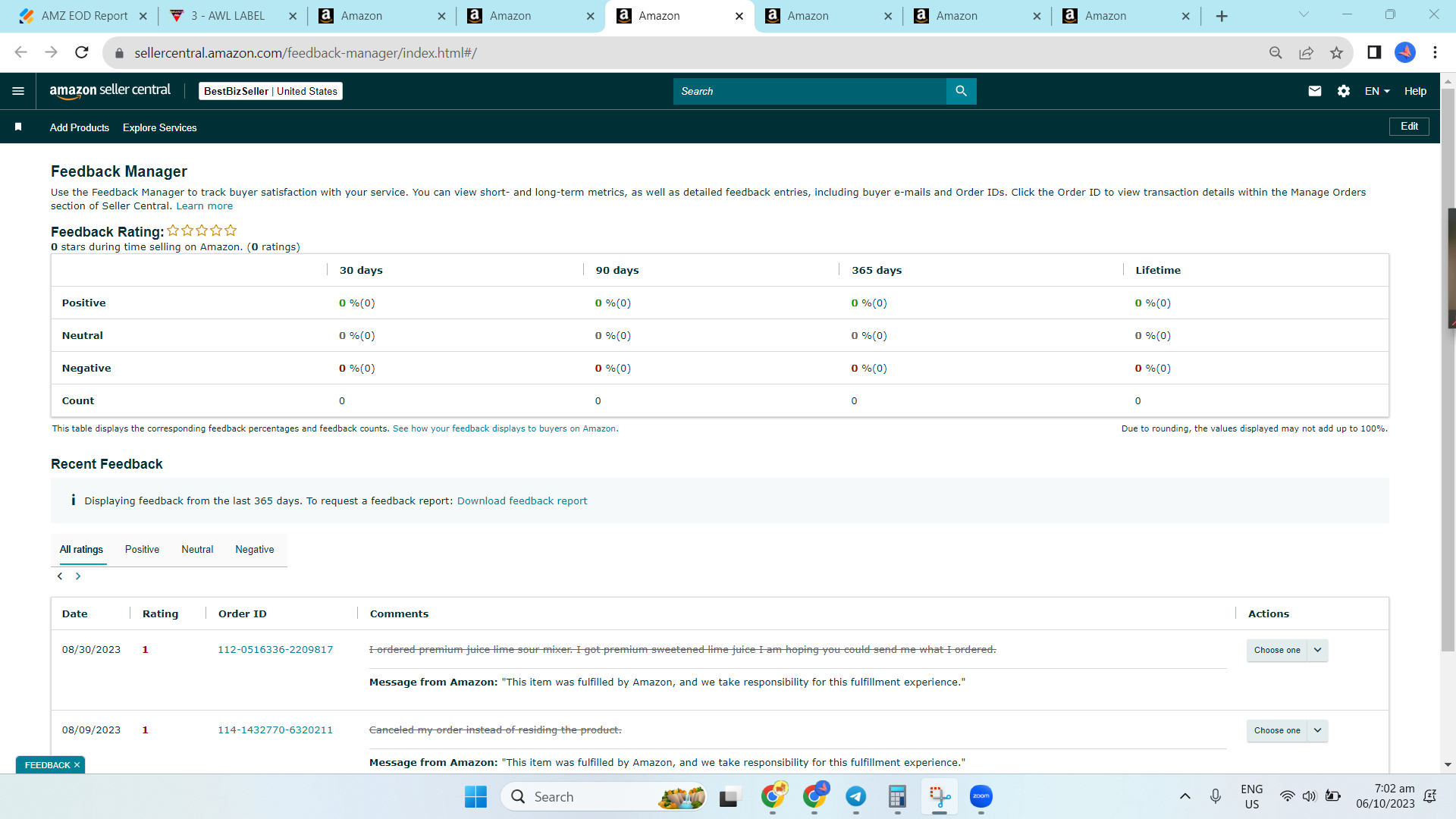The height and width of the screenshot is (819, 1456).
Task: Select the All ratings tab
Action: tap(81, 550)
